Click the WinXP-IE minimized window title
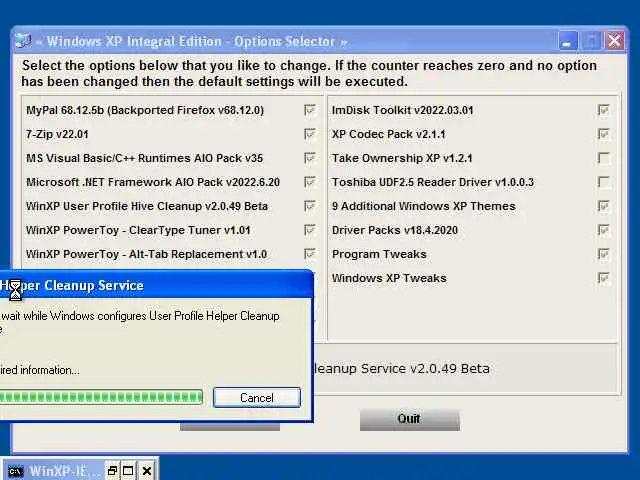This screenshot has height=480, width=640. click(x=64, y=471)
